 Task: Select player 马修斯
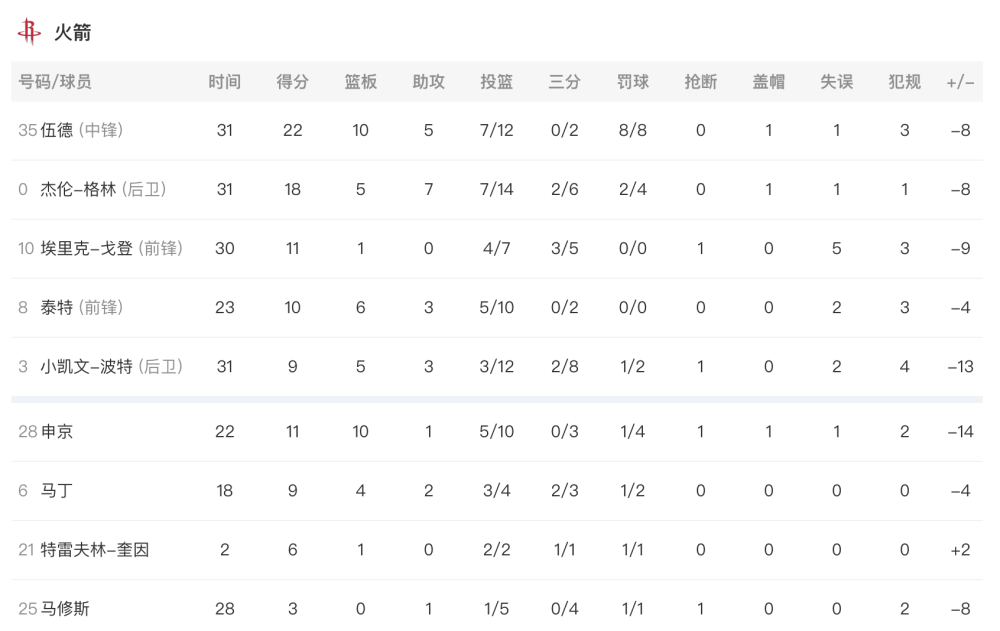65,609
